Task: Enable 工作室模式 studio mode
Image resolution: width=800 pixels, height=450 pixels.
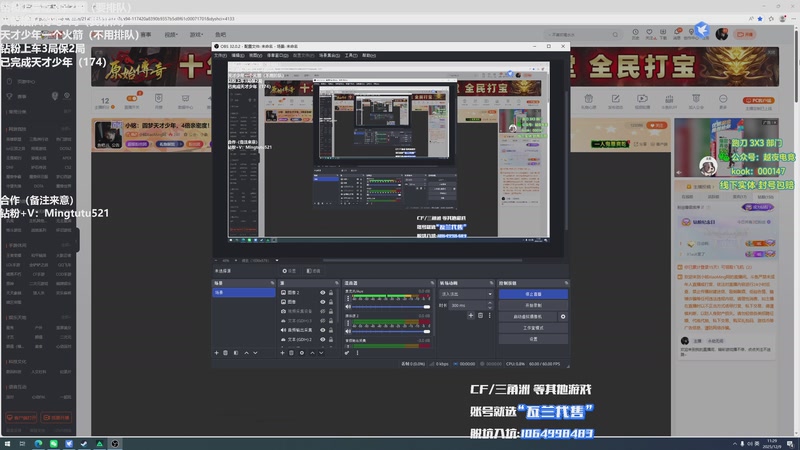Action: pos(533,328)
